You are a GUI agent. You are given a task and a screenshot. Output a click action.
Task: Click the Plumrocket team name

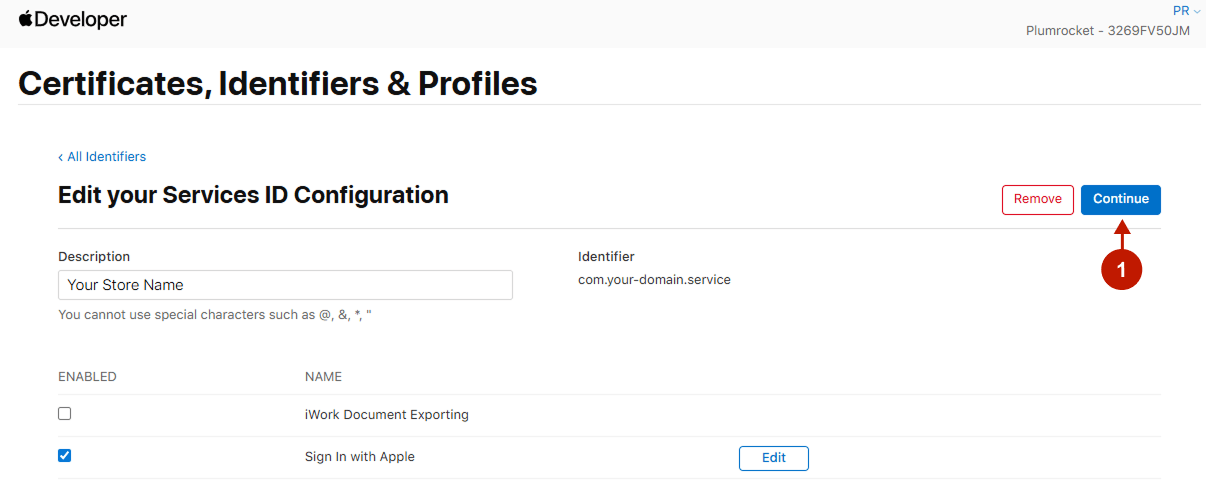(x=1107, y=31)
